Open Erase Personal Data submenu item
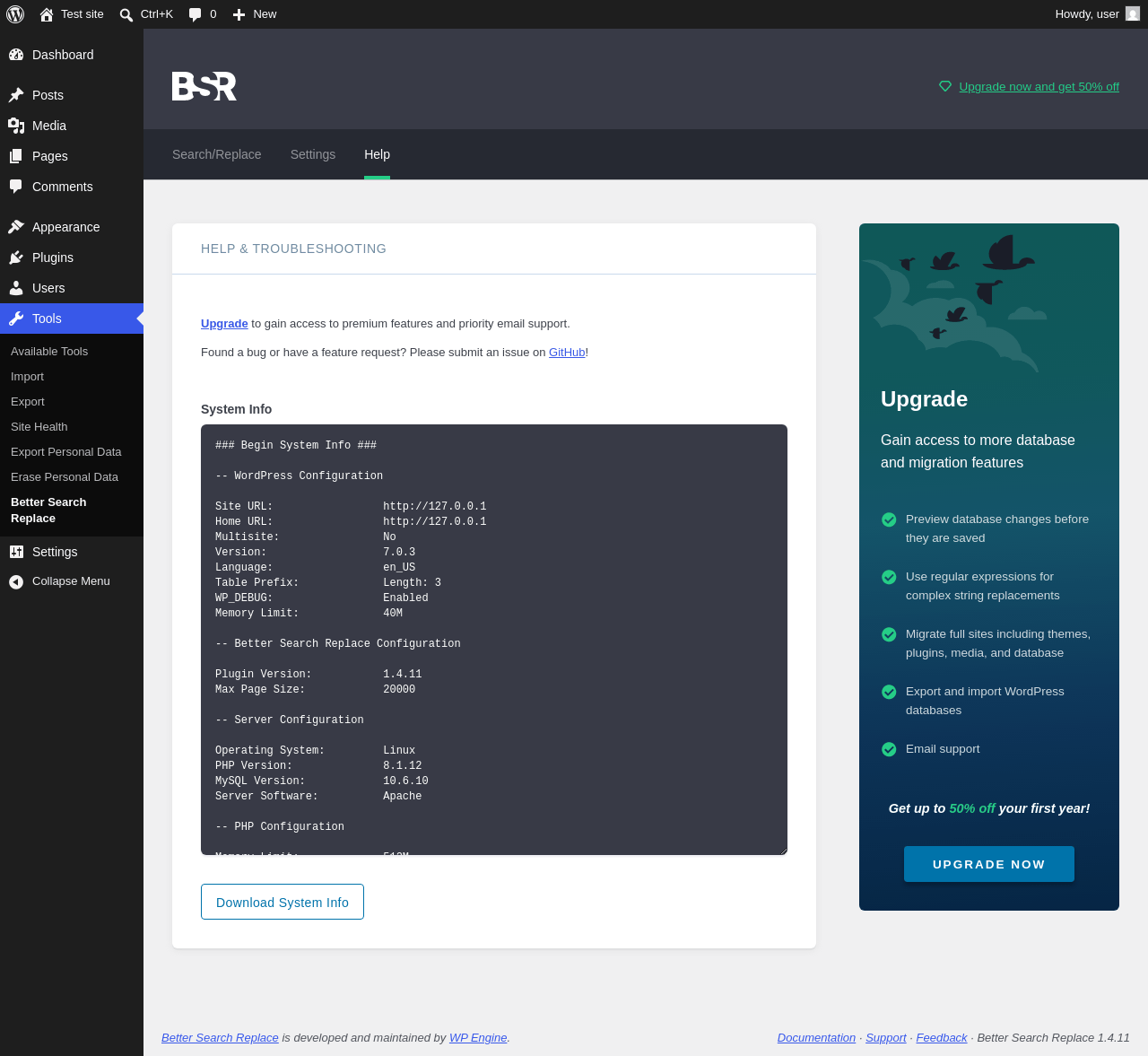 pyautogui.click(x=65, y=477)
